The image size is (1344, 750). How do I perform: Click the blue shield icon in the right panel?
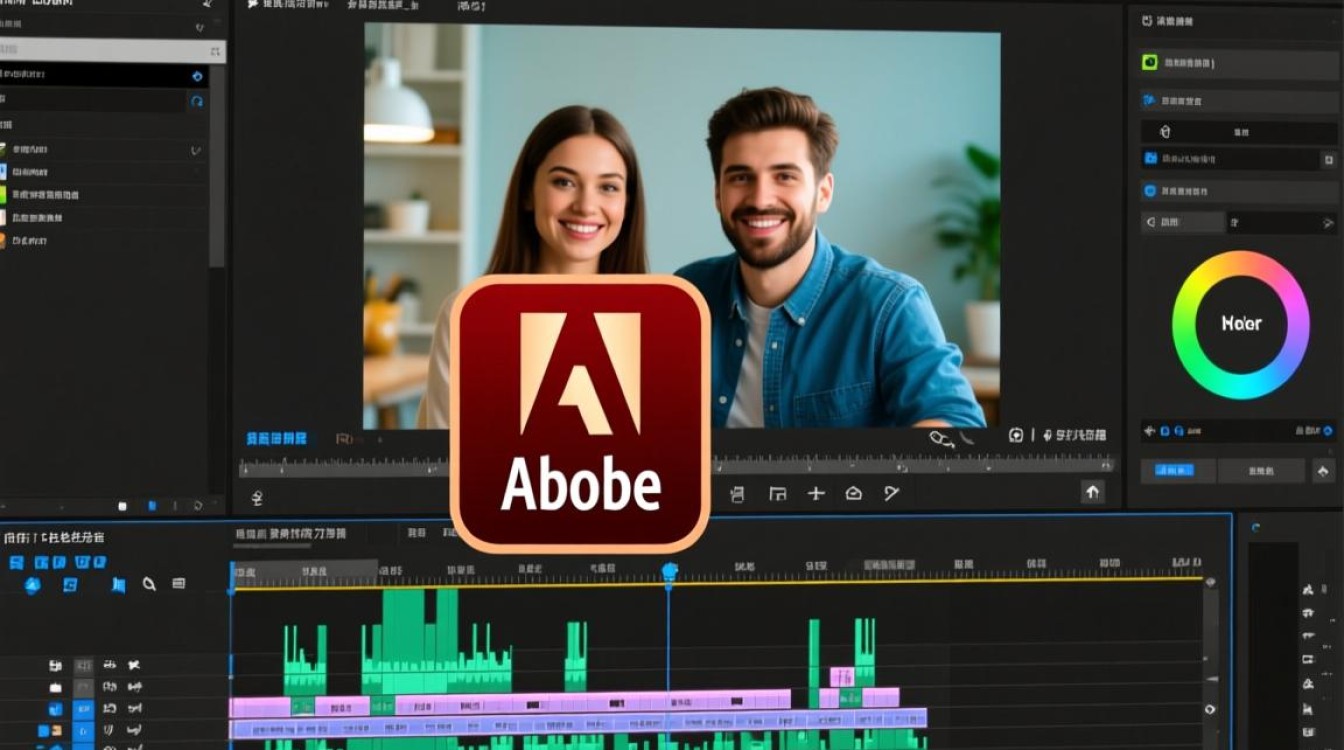click(1150, 191)
